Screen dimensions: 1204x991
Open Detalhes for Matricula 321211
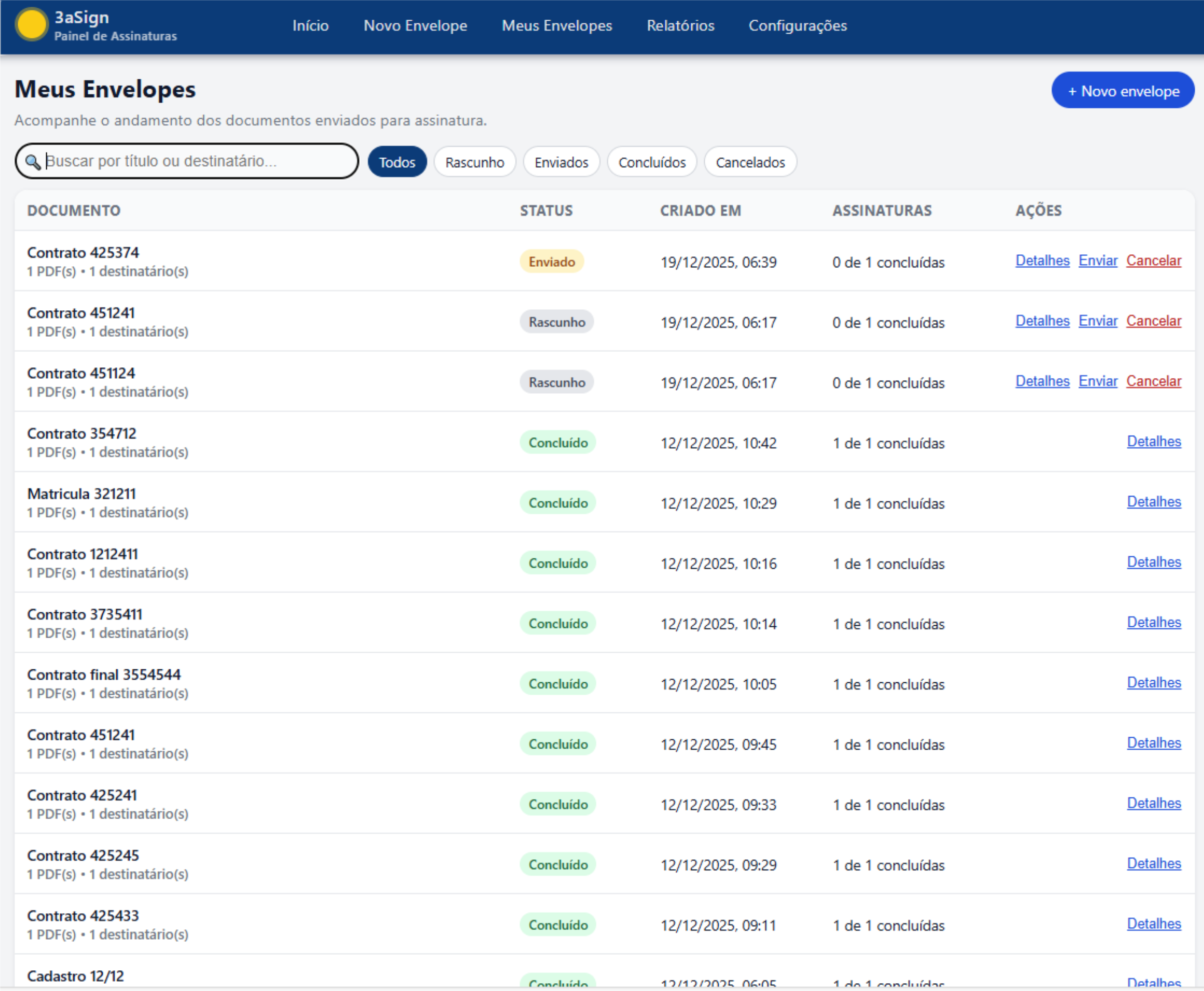(x=1153, y=502)
